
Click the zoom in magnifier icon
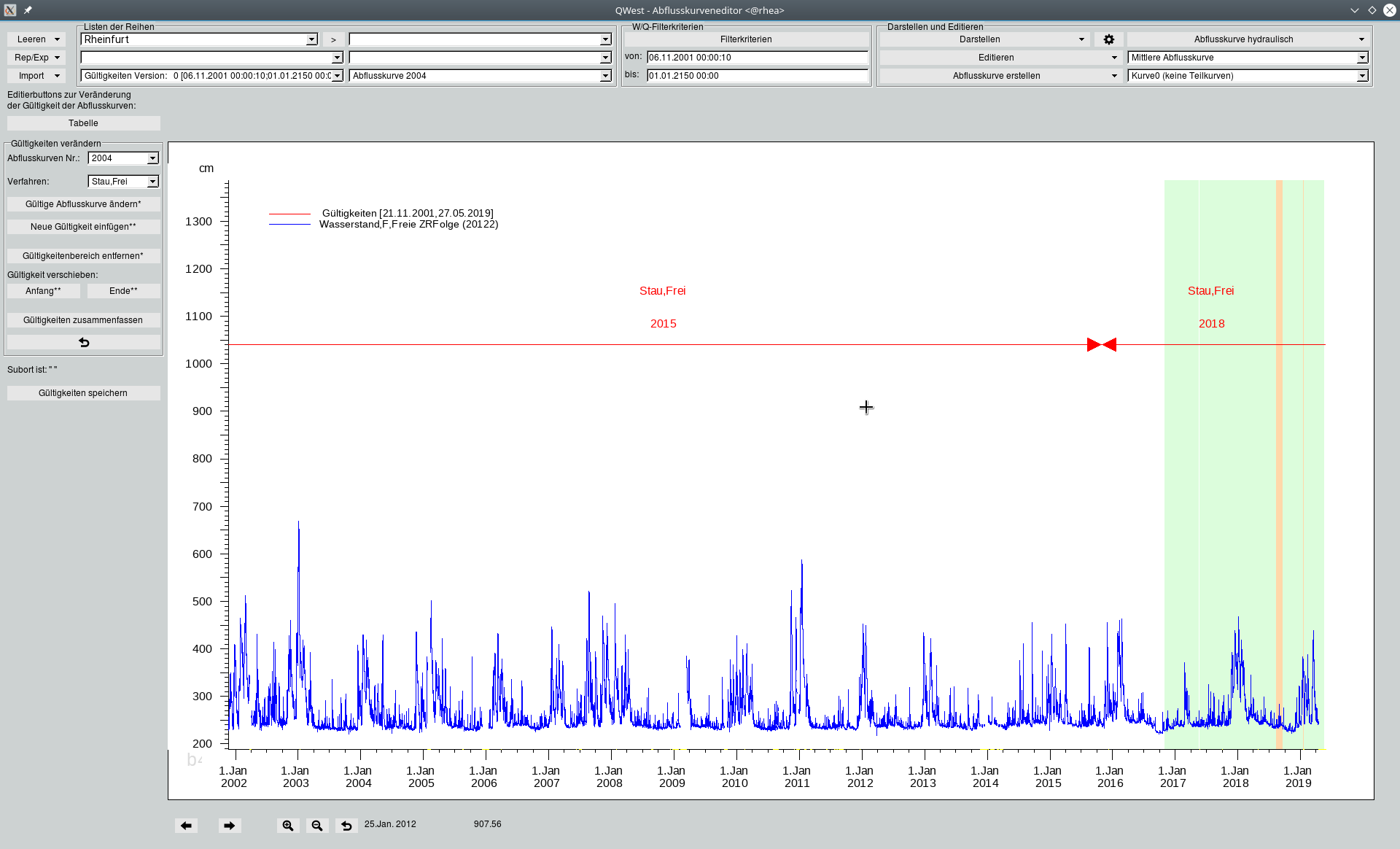pyautogui.click(x=288, y=826)
